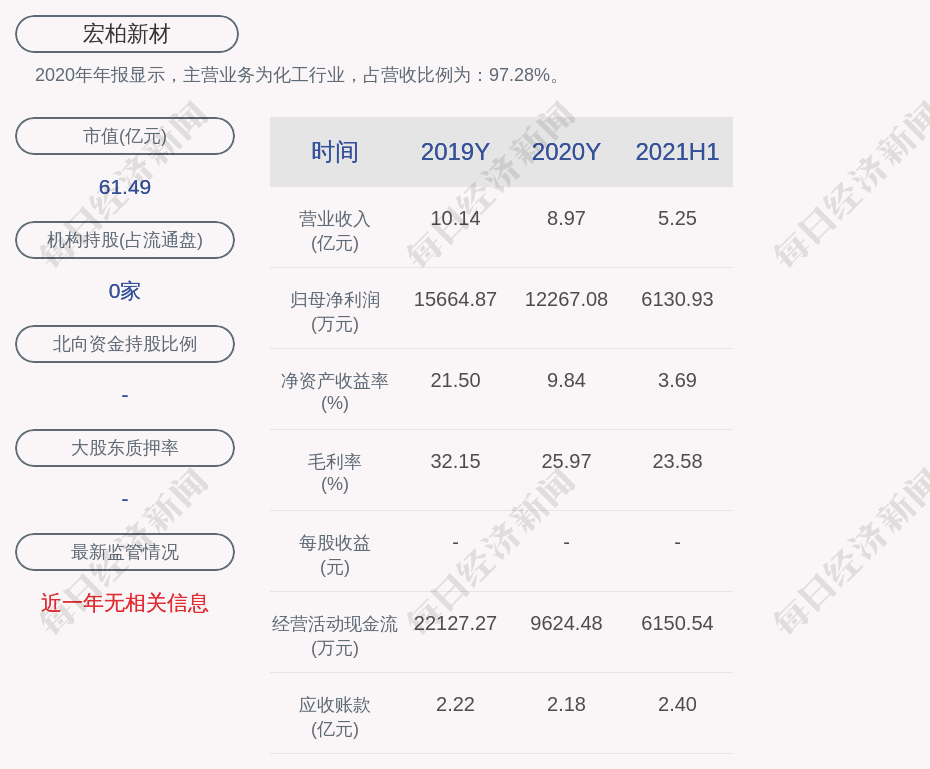Click the 大股东质押率 pill button
Screen dimensions: 930x769
[x=125, y=448]
